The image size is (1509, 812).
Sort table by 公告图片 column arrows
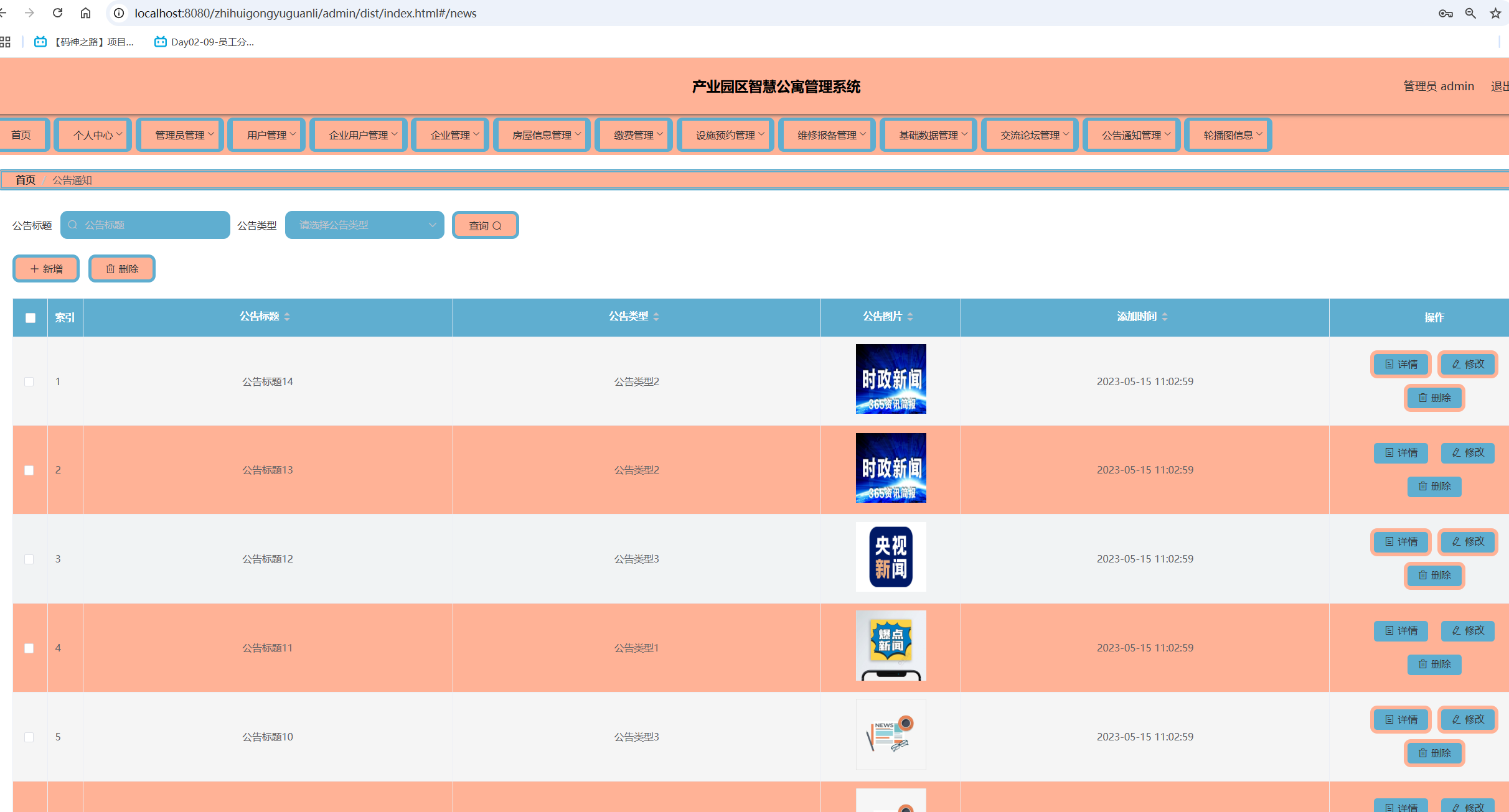(910, 317)
